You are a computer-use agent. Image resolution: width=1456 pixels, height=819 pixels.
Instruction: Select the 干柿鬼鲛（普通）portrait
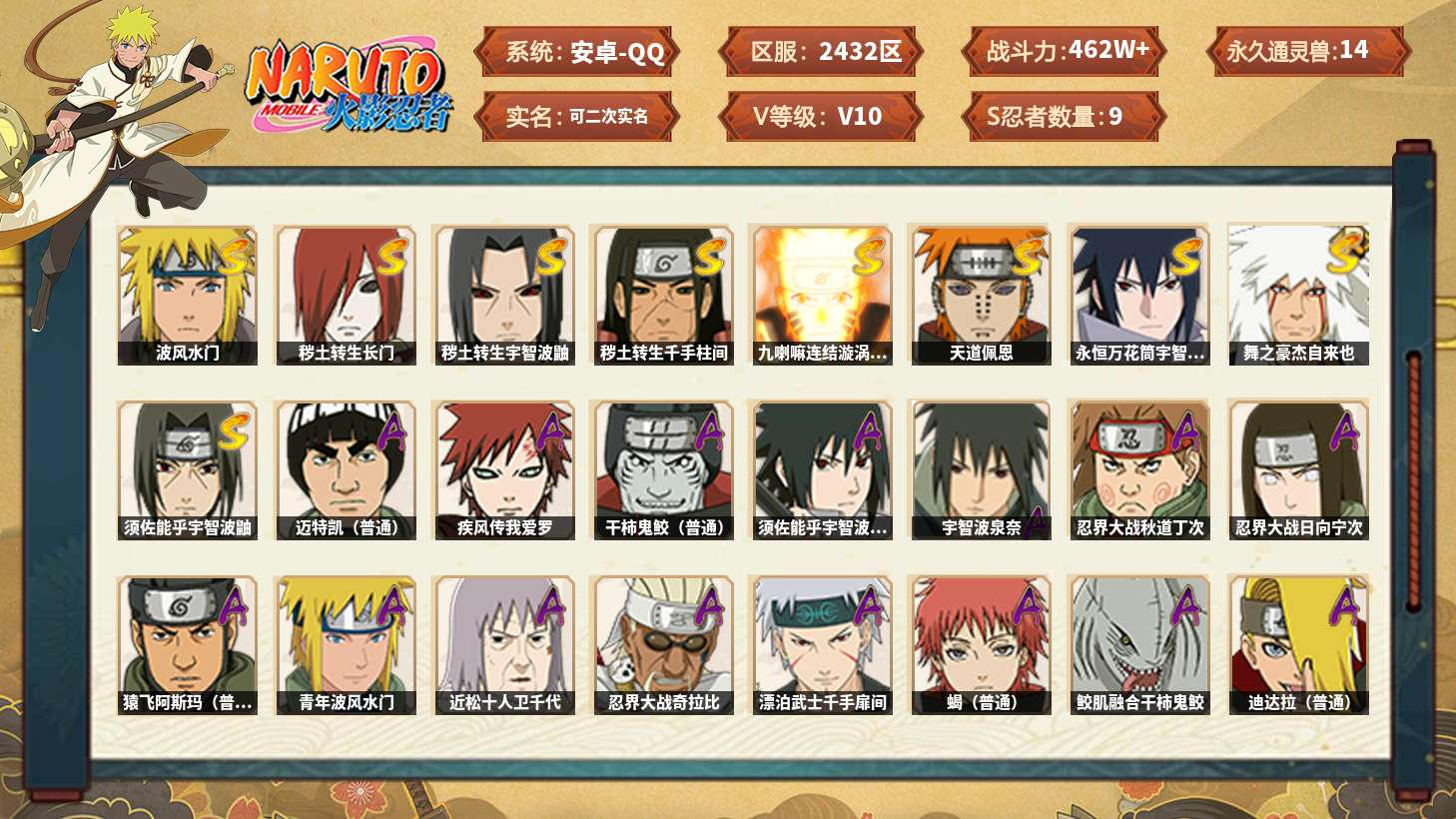(x=663, y=470)
